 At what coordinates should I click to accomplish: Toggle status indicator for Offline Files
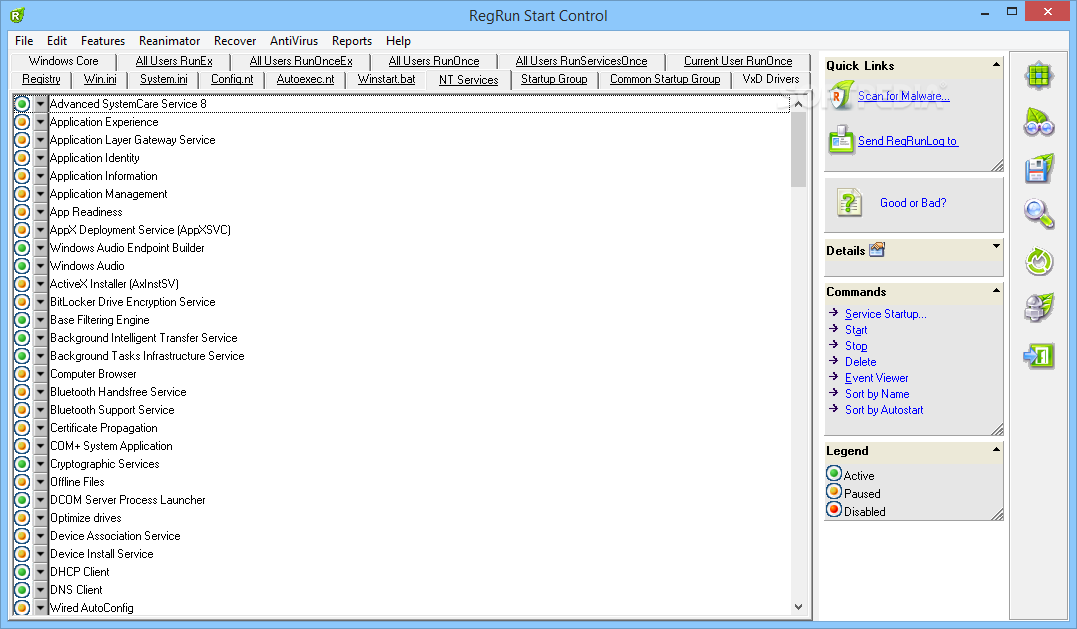click(22, 482)
